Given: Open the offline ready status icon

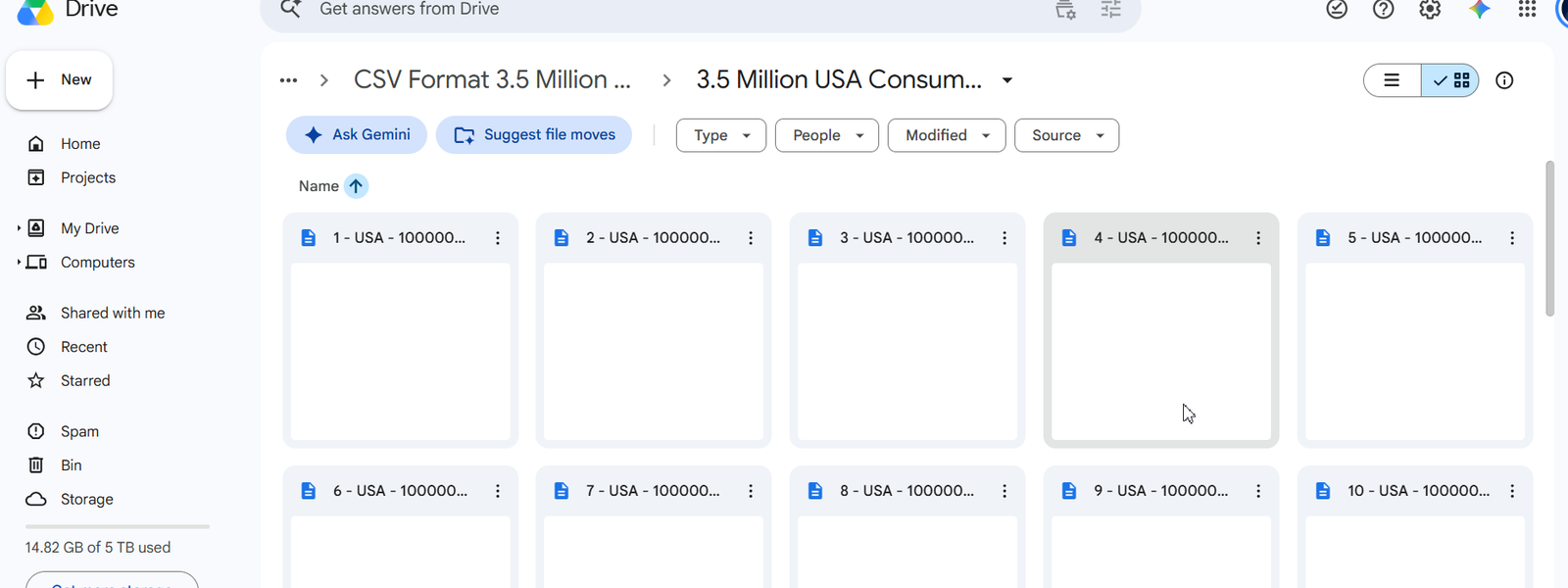Looking at the screenshot, I should coord(1337,10).
